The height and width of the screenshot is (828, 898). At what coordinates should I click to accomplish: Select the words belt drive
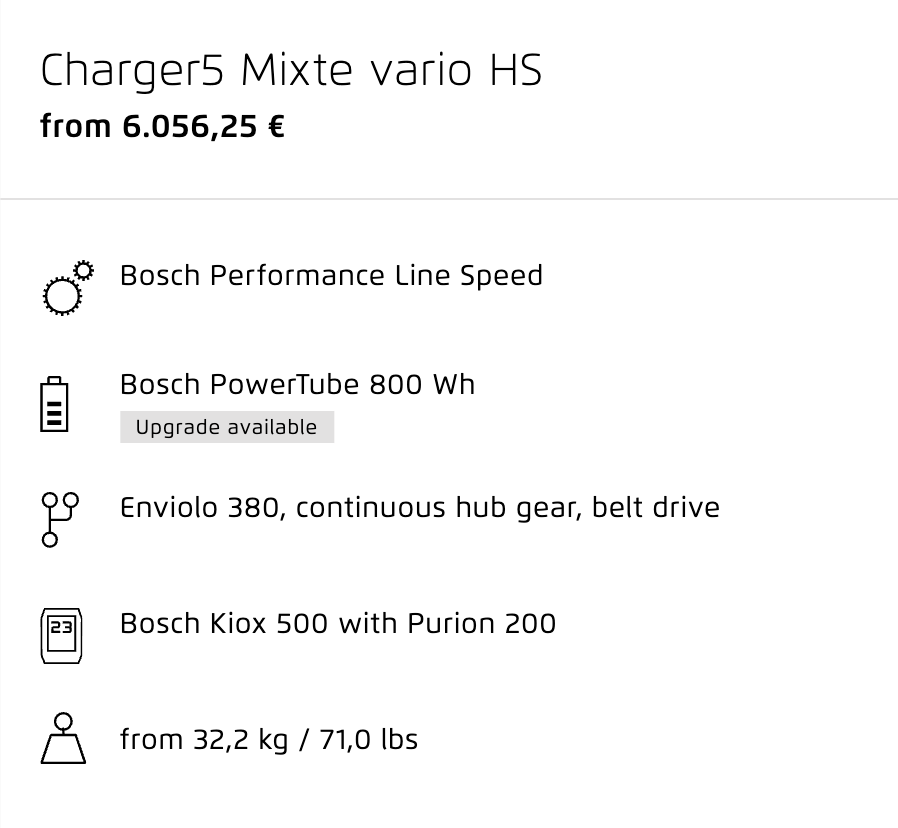pyautogui.click(x=656, y=508)
